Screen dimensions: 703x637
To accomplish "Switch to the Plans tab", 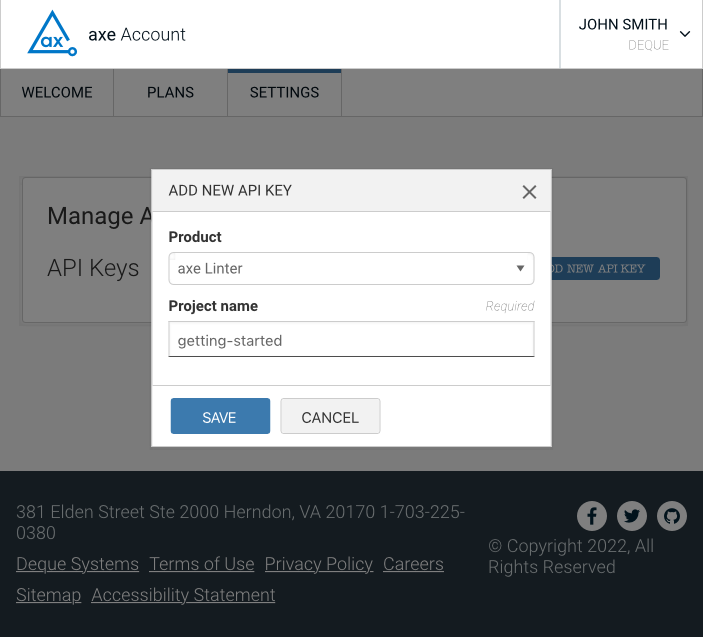I will tap(170, 92).
